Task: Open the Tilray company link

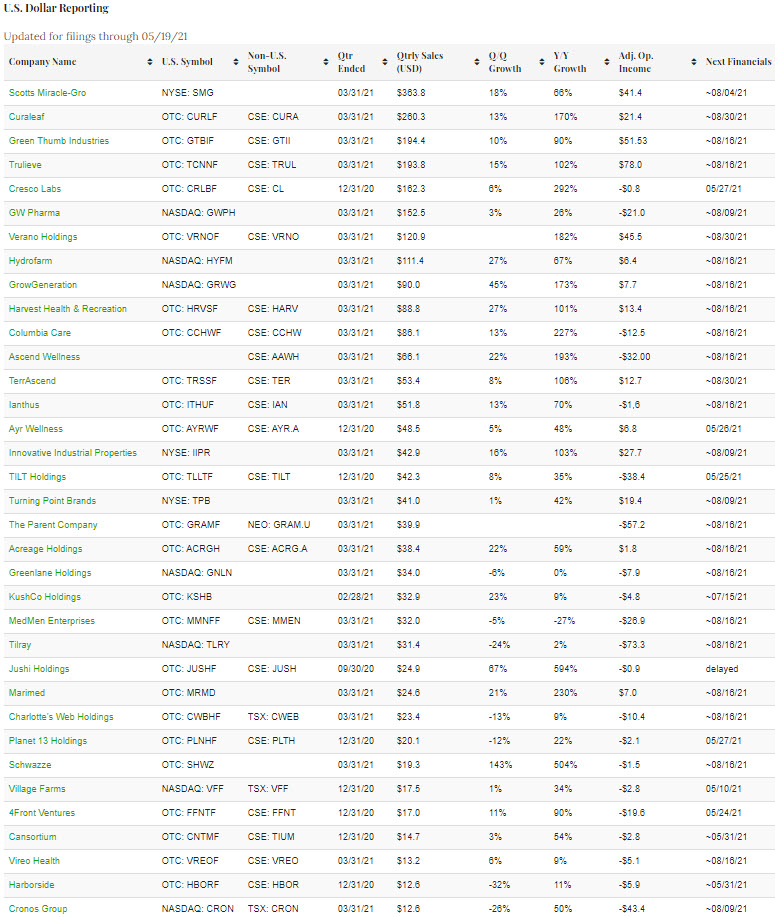Action: coord(22,645)
